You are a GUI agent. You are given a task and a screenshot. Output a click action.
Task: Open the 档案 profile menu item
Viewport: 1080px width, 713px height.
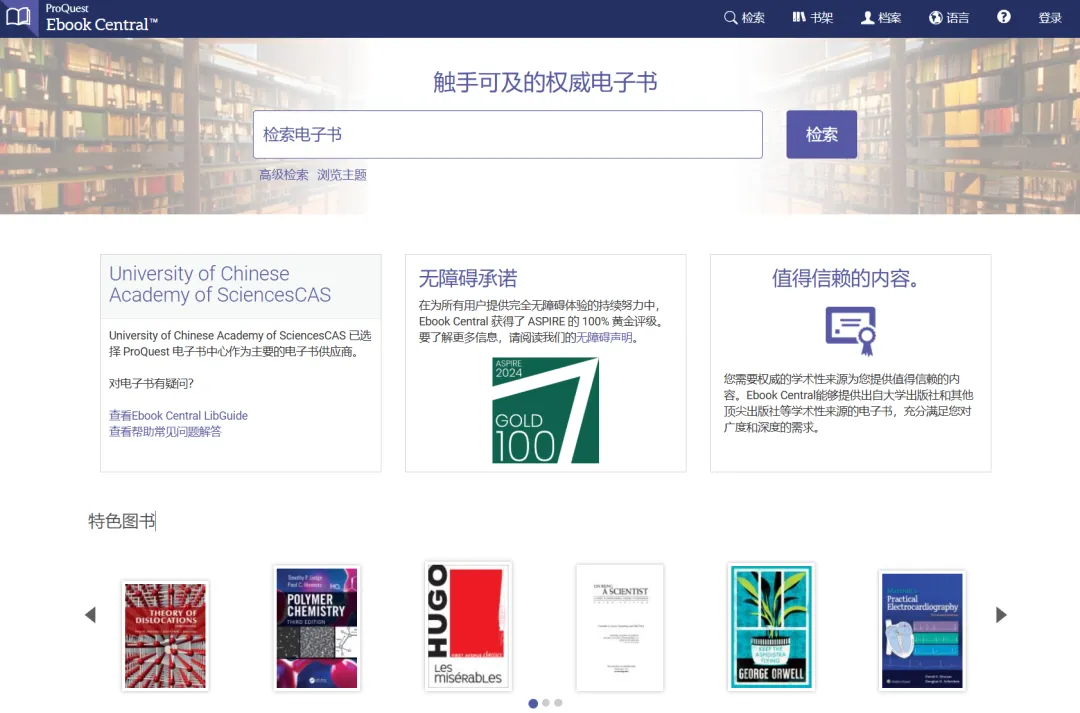click(x=881, y=18)
